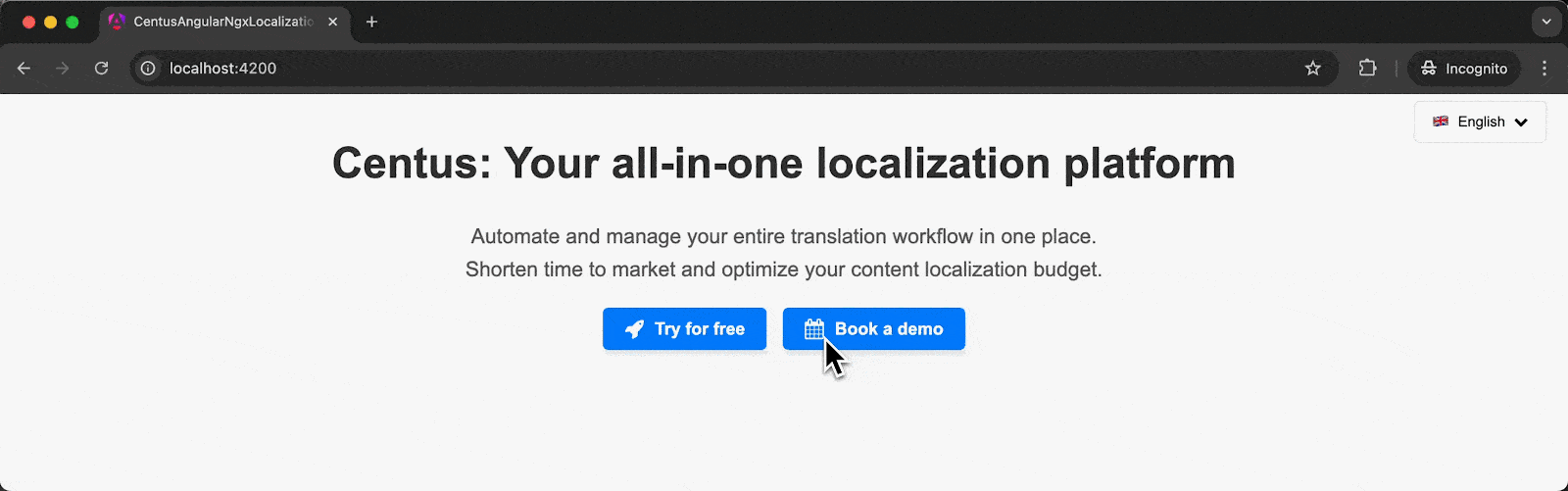Click the browser back arrow
The height and width of the screenshot is (491, 1568).
coord(24,69)
